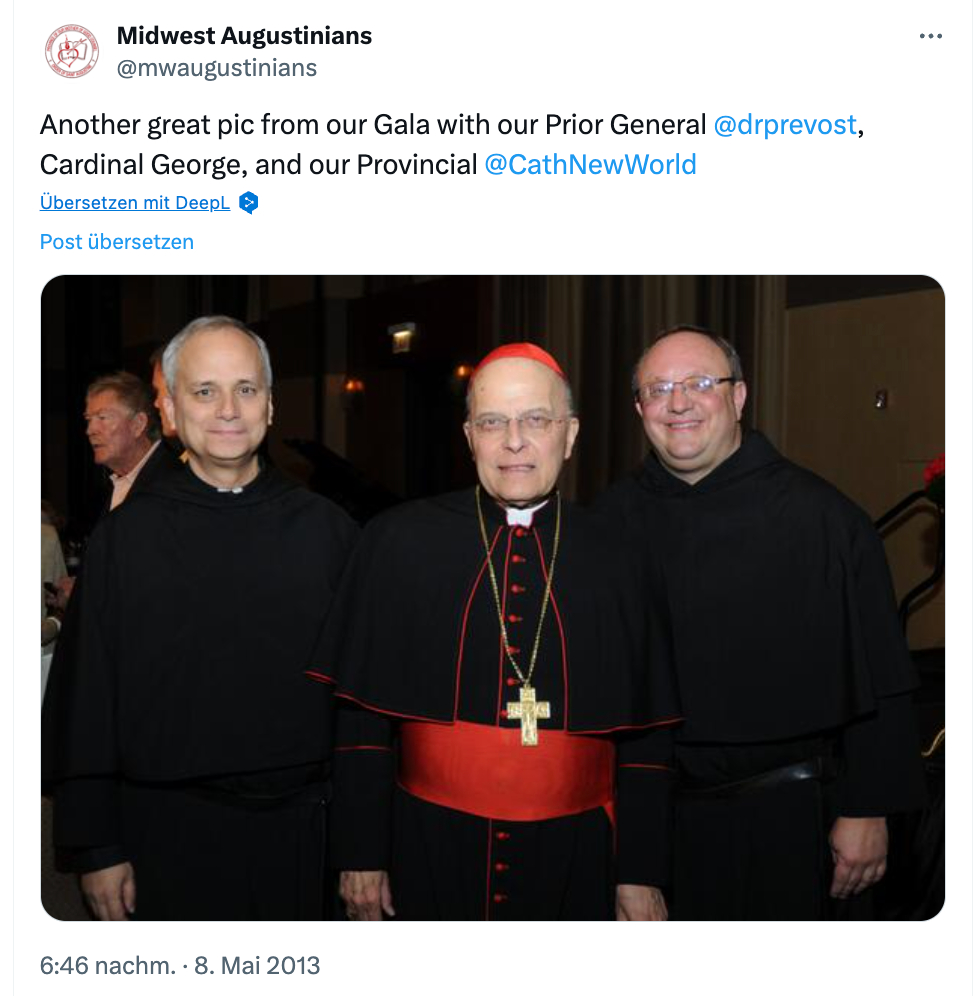Click the gold cross in the photo
980x996 pixels.
528,714
